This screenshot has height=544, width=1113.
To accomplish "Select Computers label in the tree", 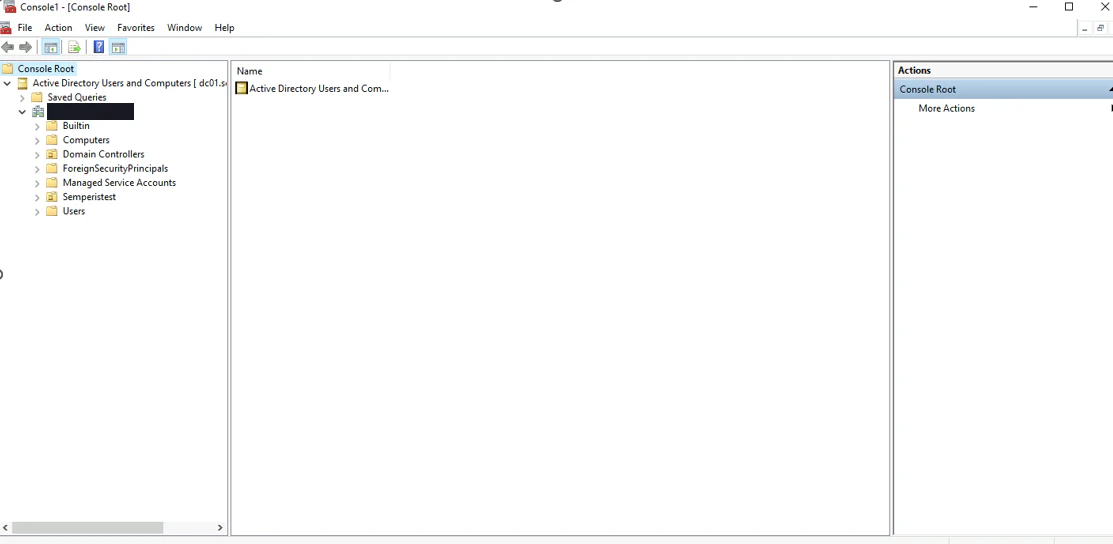I will tap(86, 140).
